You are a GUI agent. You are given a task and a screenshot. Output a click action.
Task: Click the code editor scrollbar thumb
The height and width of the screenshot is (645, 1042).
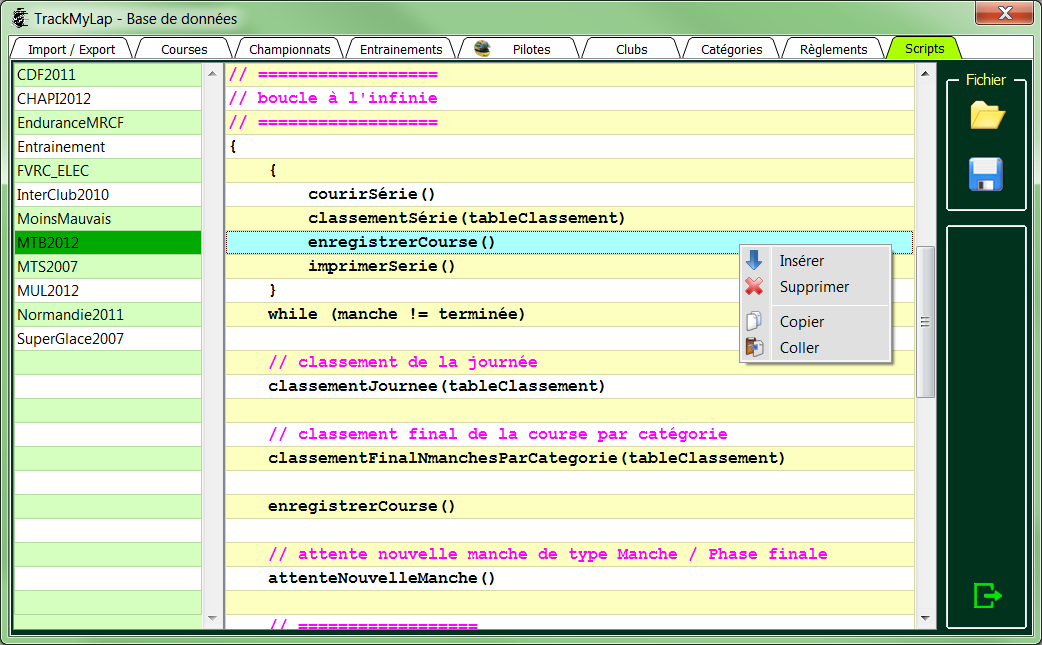click(925, 322)
